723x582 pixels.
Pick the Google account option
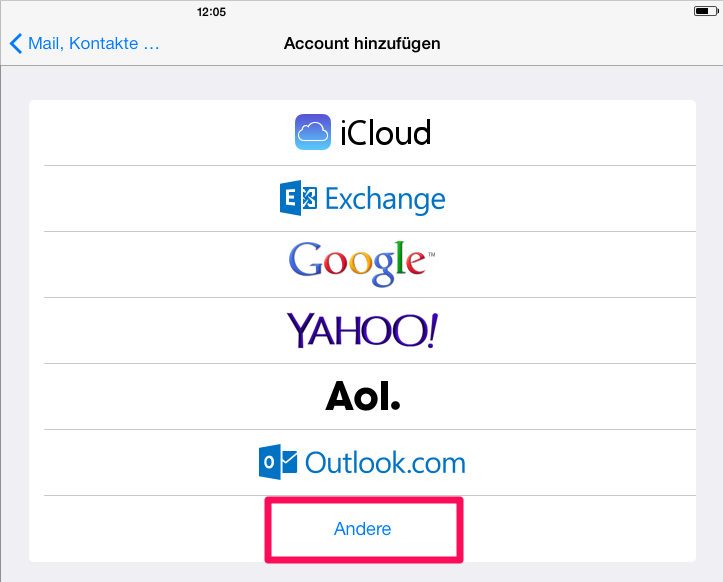[362, 264]
